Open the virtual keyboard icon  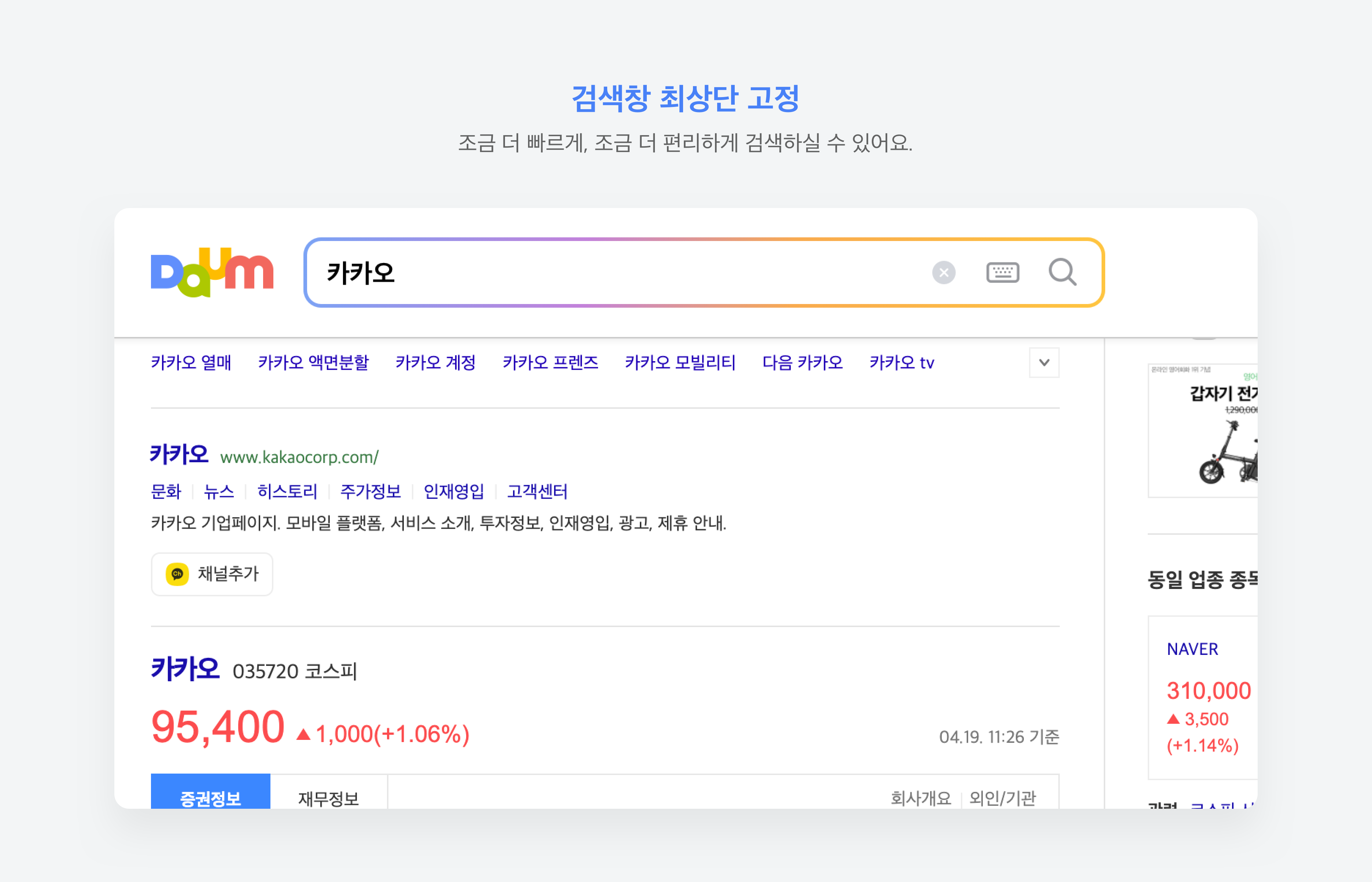coord(1003,273)
